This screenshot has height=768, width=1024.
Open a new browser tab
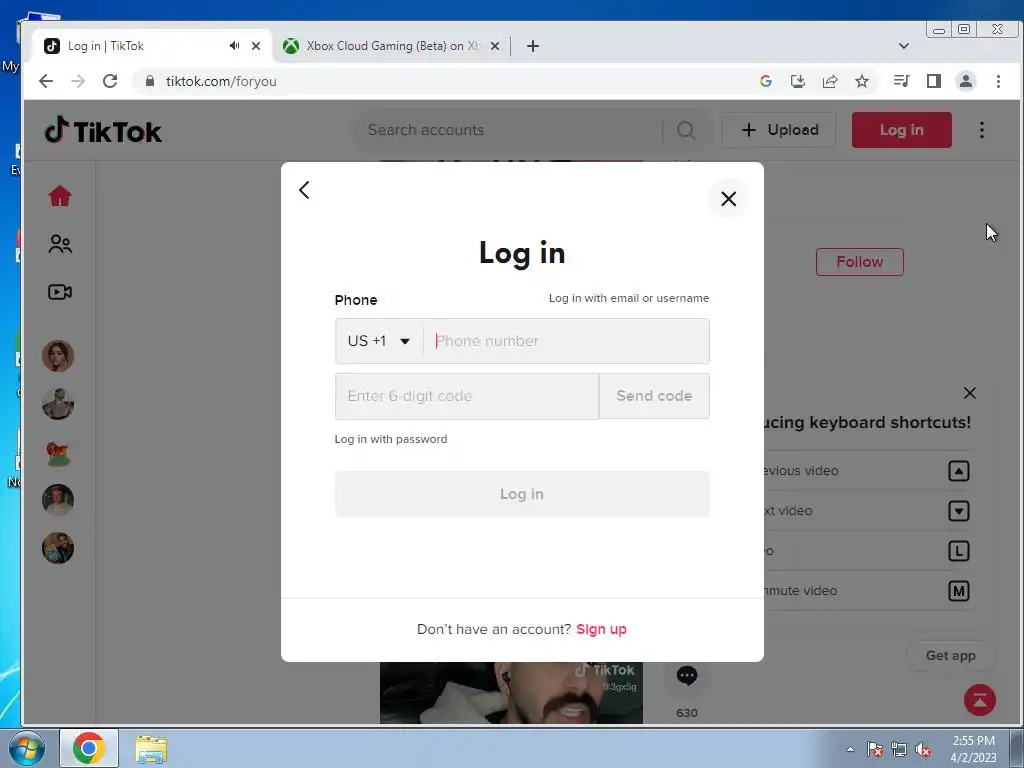[533, 46]
